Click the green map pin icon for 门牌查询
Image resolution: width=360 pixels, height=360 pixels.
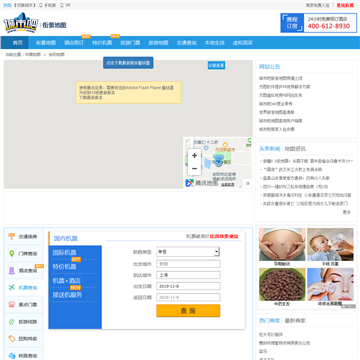click(12, 253)
